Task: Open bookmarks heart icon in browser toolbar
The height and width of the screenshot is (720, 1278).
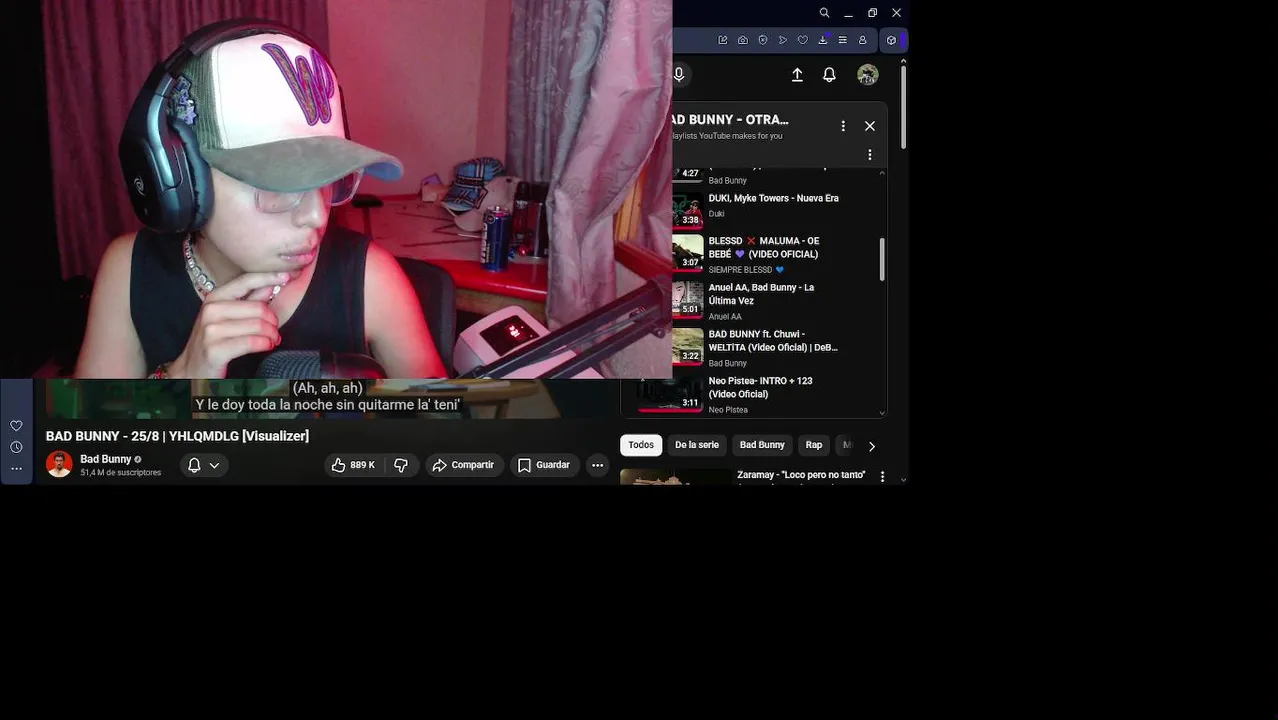Action: coord(802,40)
